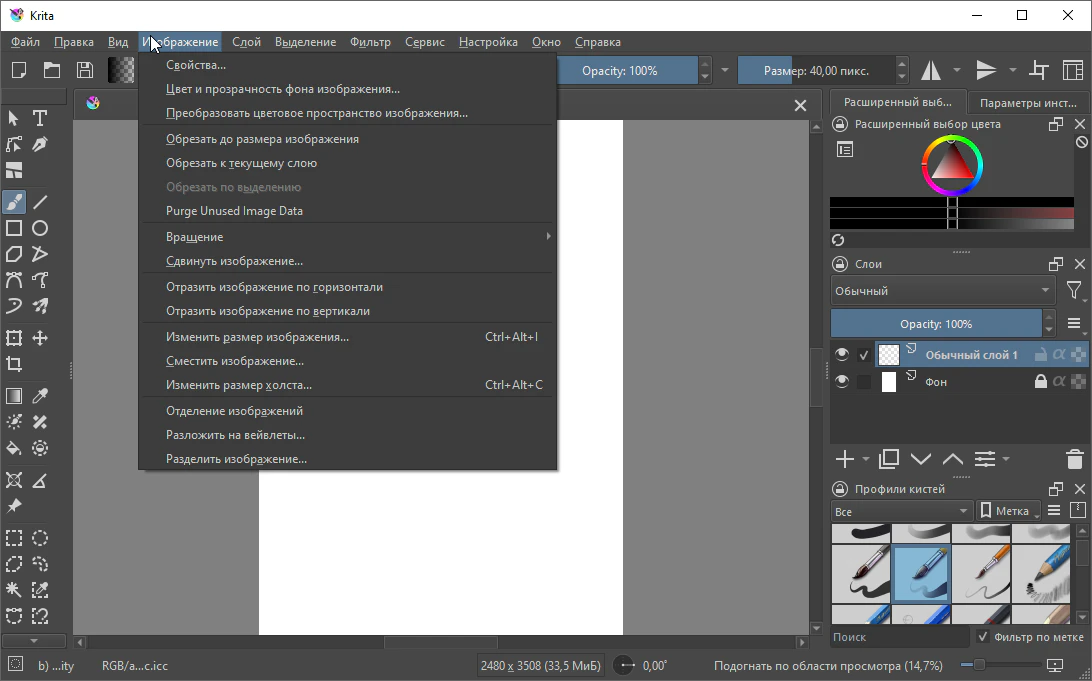This screenshot has height=681, width=1092.
Task: Toggle visibility of Обычный слой 1
Action: click(842, 354)
